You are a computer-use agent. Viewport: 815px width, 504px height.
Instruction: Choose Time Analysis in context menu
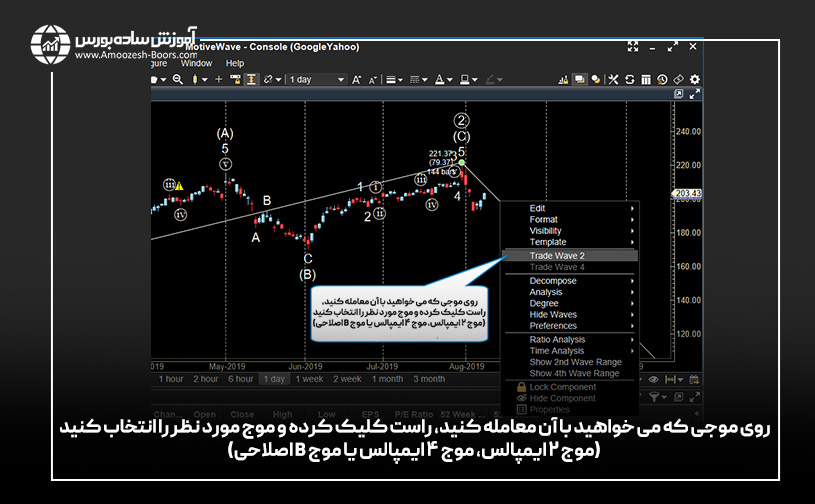pyautogui.click(x=570, y=351)
